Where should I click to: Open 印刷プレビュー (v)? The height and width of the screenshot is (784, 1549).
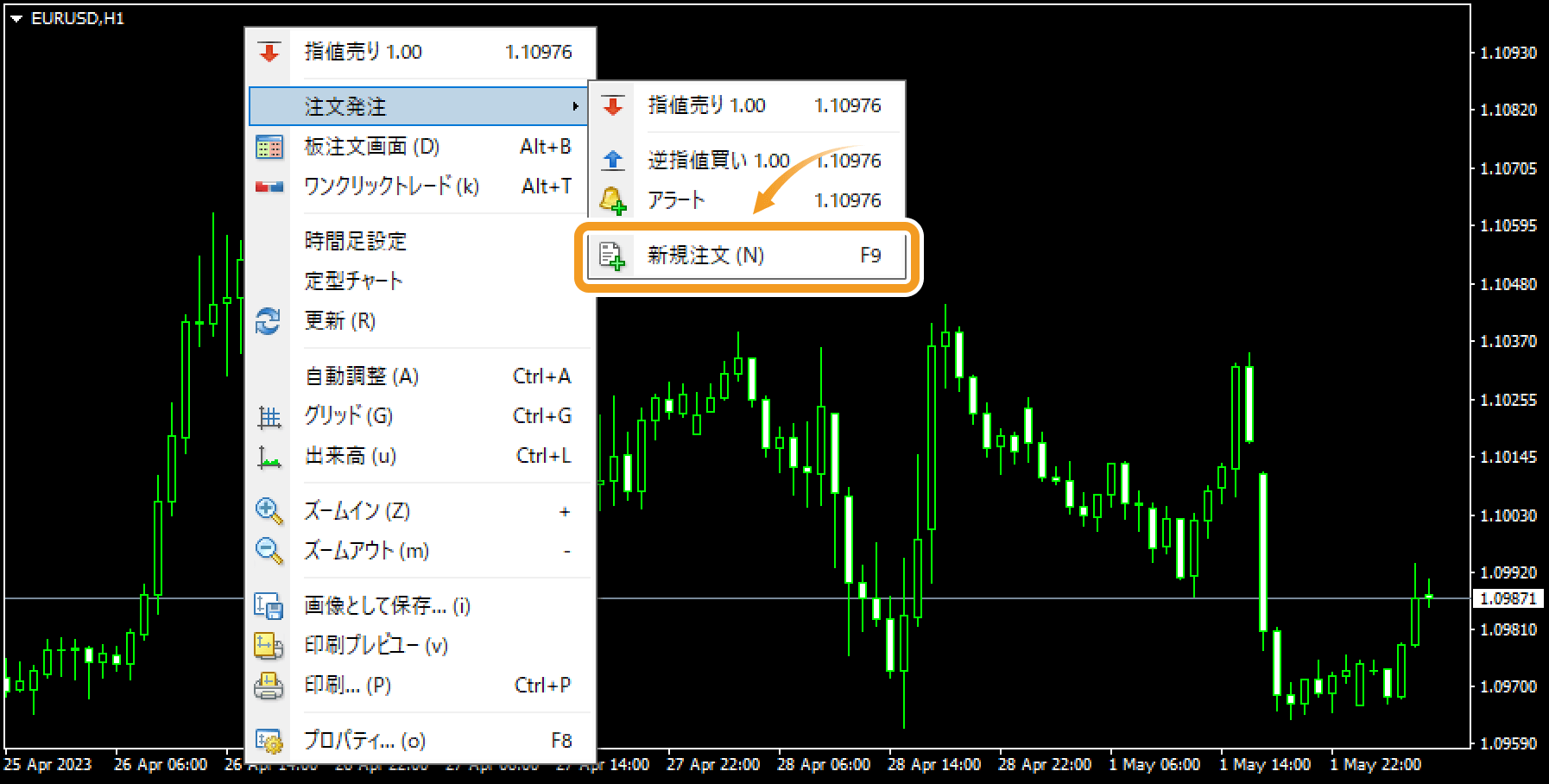point(420,646)
